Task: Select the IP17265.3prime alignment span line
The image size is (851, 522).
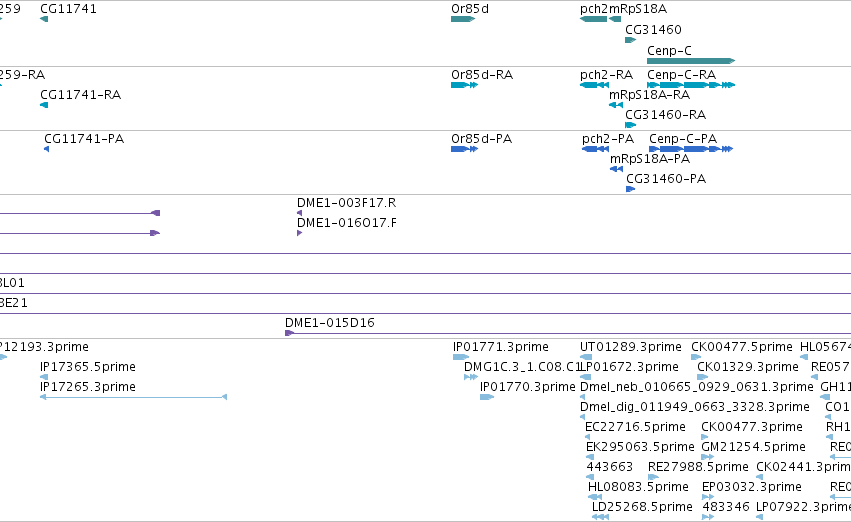Action: coord(134,397)
